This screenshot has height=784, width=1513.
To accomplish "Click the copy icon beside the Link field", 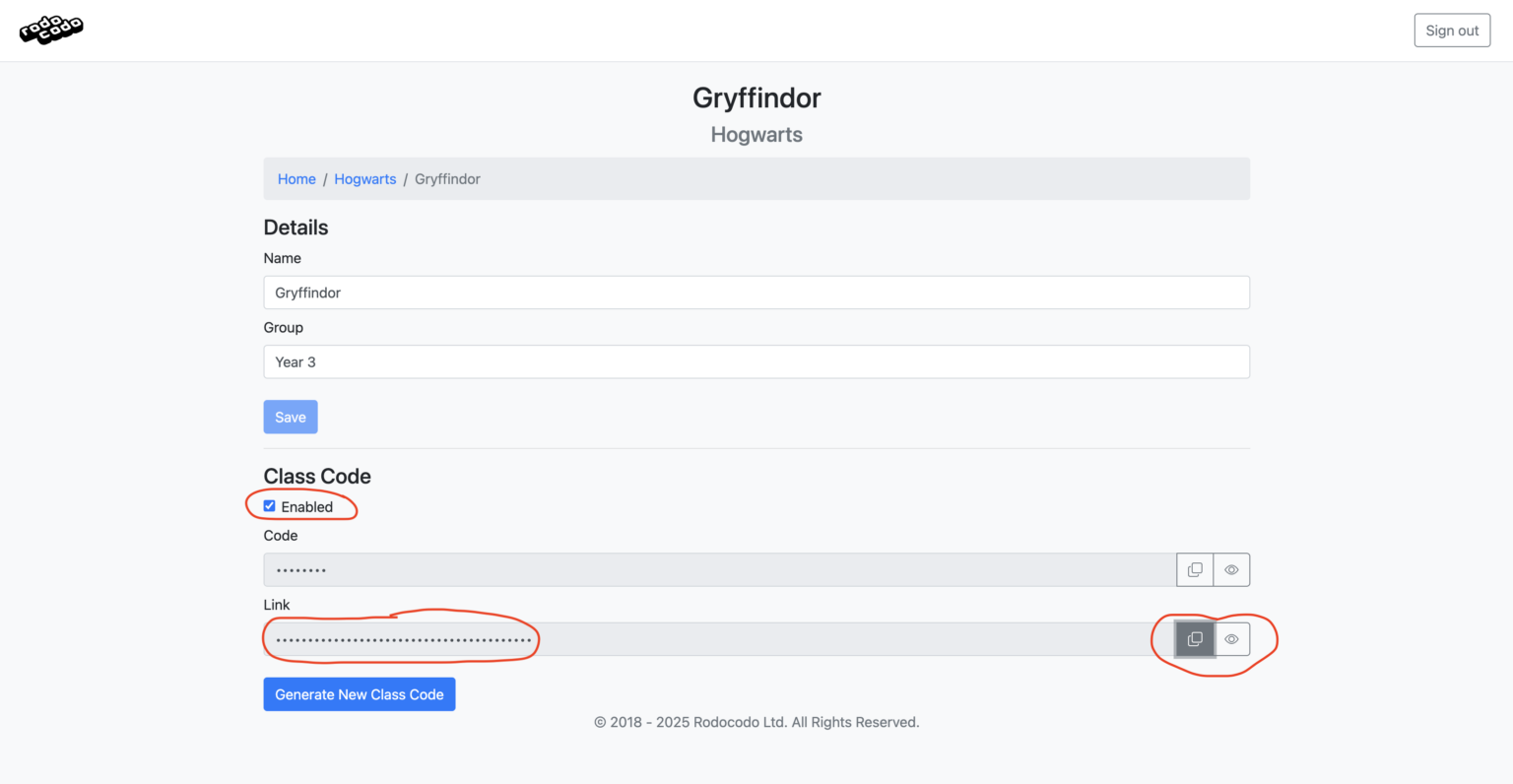I will click(x=1194, y=638).
